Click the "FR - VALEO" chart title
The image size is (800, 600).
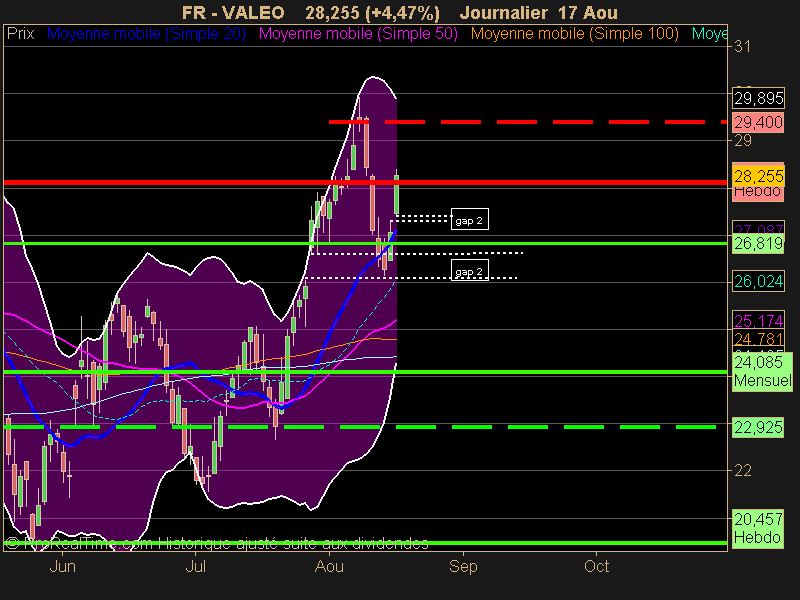click(233, 12)
